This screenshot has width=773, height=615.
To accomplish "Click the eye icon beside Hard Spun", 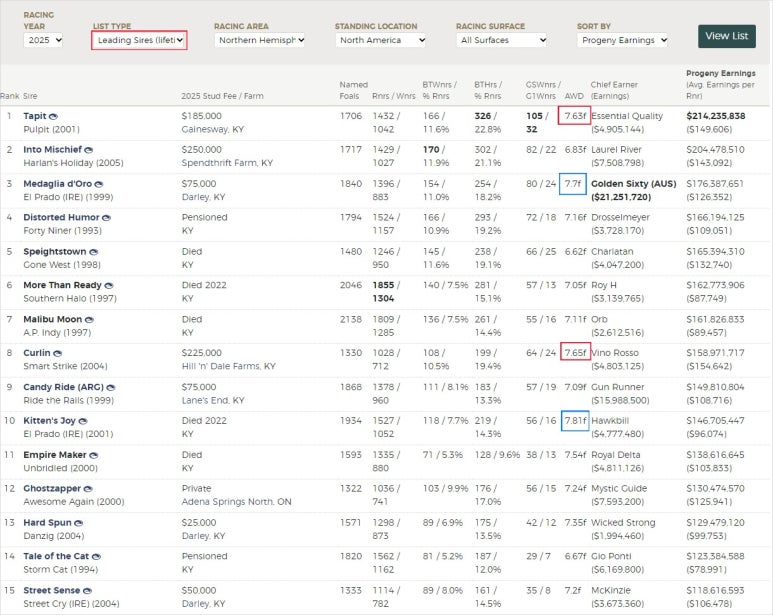I will click(78, 523).
